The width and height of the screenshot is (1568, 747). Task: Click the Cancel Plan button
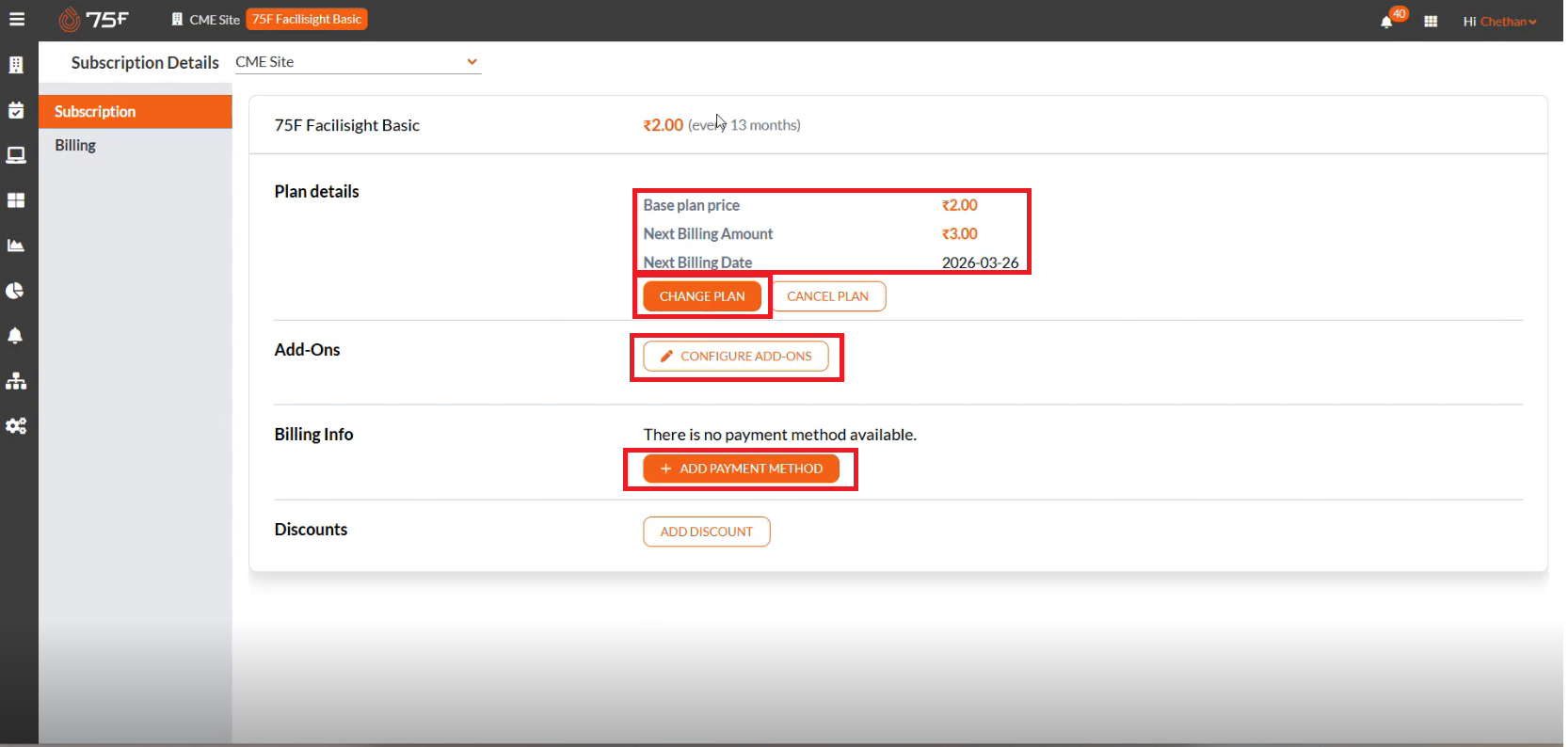tap(827, 296)
